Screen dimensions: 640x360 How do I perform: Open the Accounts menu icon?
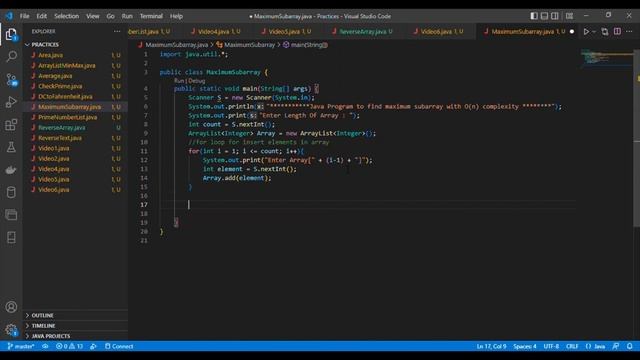pos(11,307)
